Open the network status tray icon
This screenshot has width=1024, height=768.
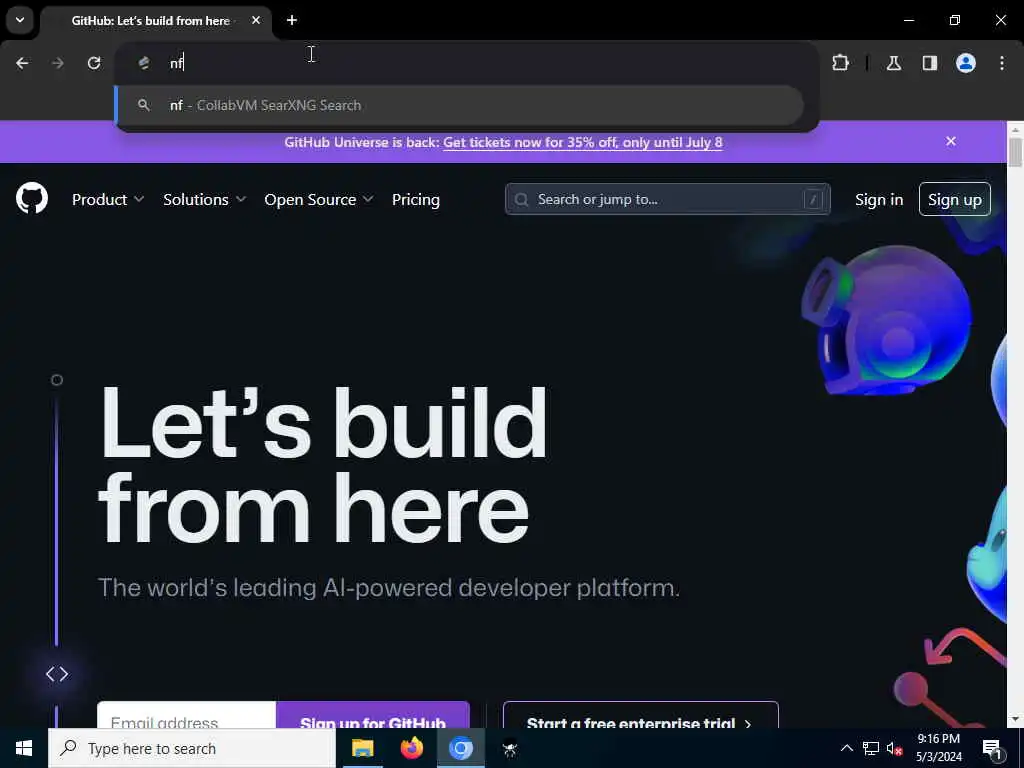(871, 748)
